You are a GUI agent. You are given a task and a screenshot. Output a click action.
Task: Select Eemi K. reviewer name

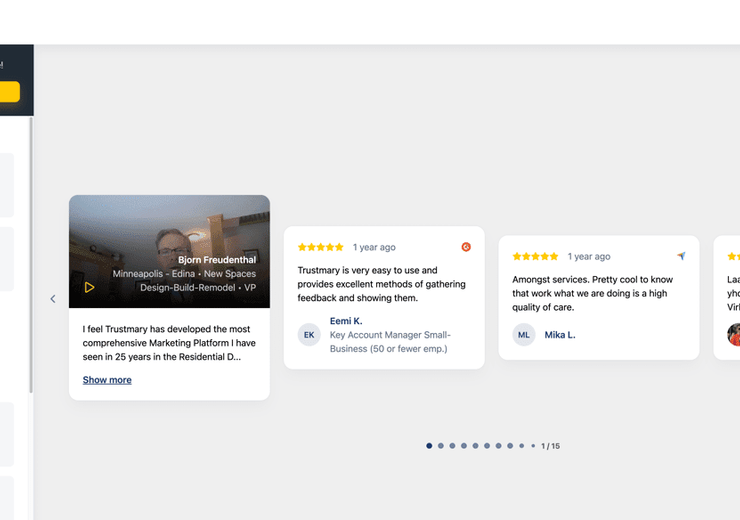[346, 321]
